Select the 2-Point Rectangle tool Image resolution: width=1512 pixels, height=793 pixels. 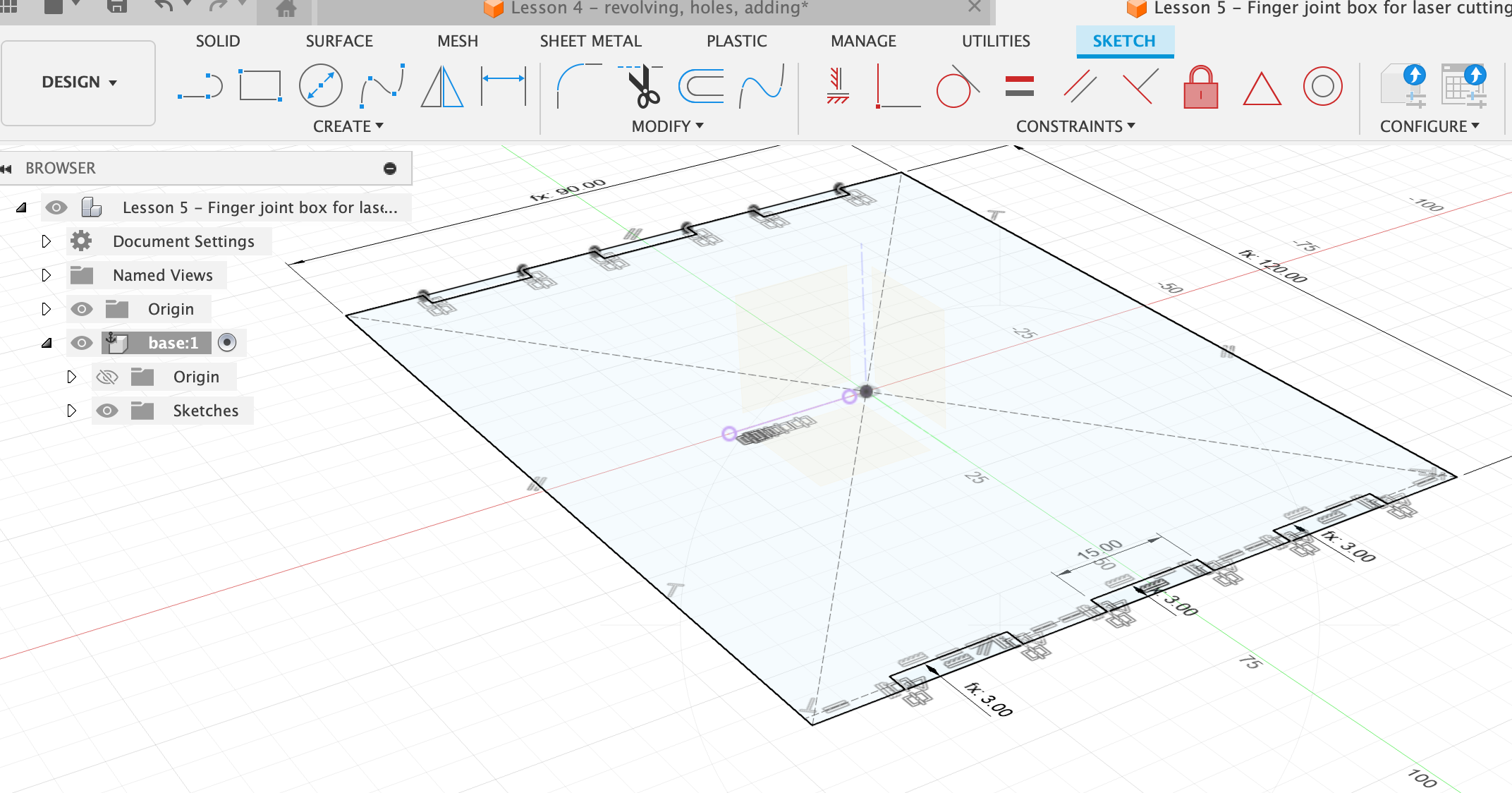tap(260, 87)
